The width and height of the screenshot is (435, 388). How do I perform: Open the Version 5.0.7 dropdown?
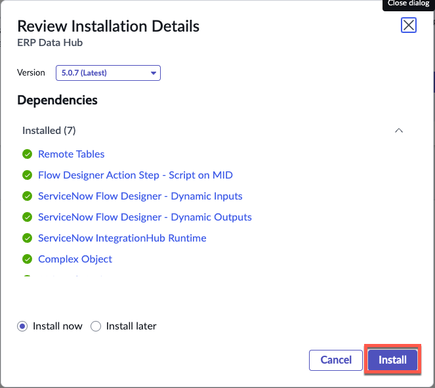coord(108,73)
